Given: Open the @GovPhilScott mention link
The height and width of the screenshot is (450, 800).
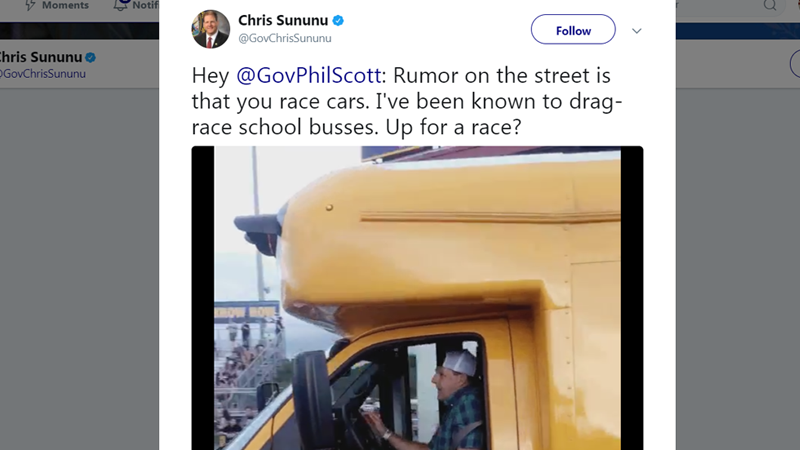Looking at the screenshot, I should tap(308, 76).
